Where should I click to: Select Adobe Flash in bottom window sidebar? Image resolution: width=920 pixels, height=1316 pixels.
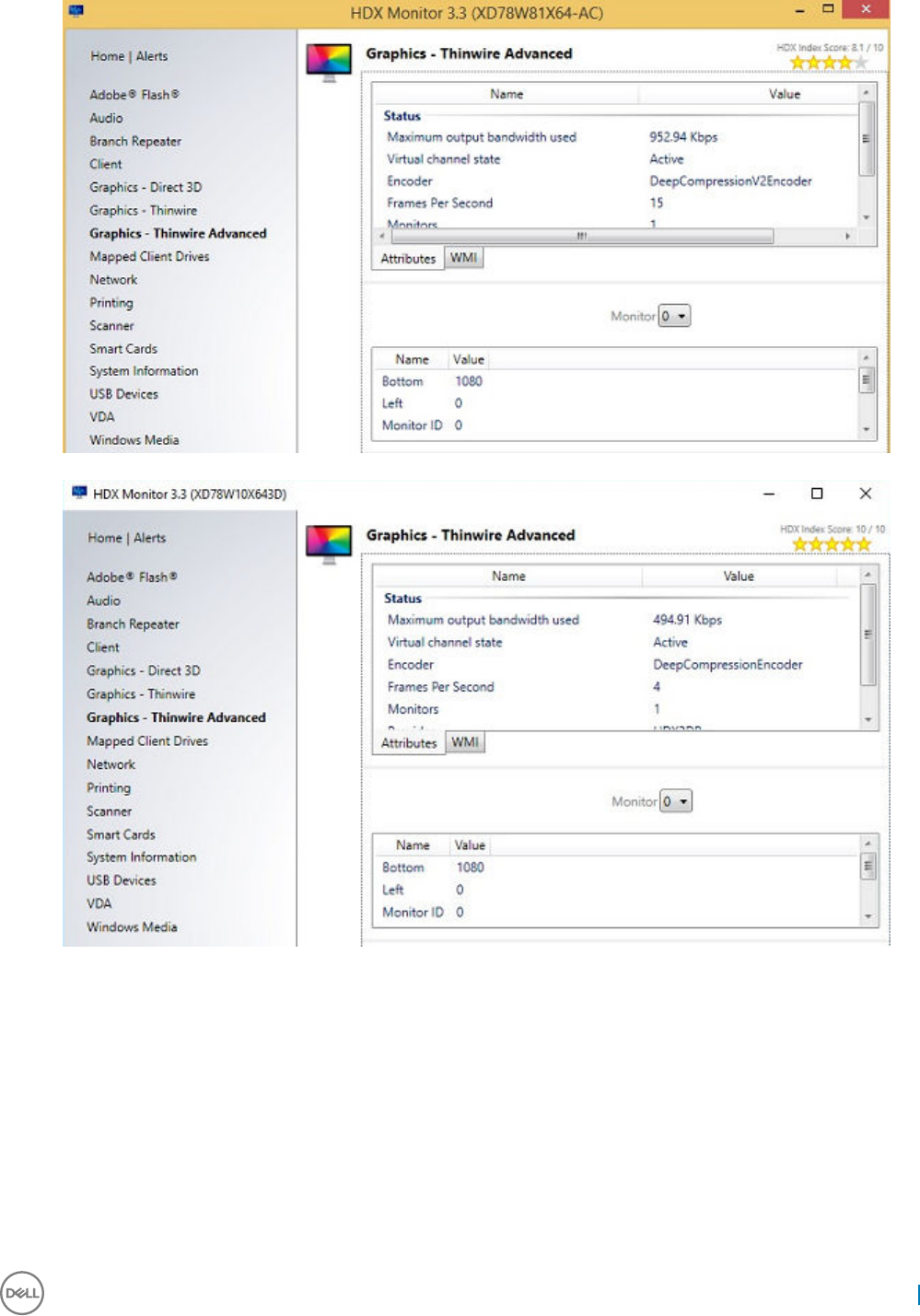click(x=132, y=577)
